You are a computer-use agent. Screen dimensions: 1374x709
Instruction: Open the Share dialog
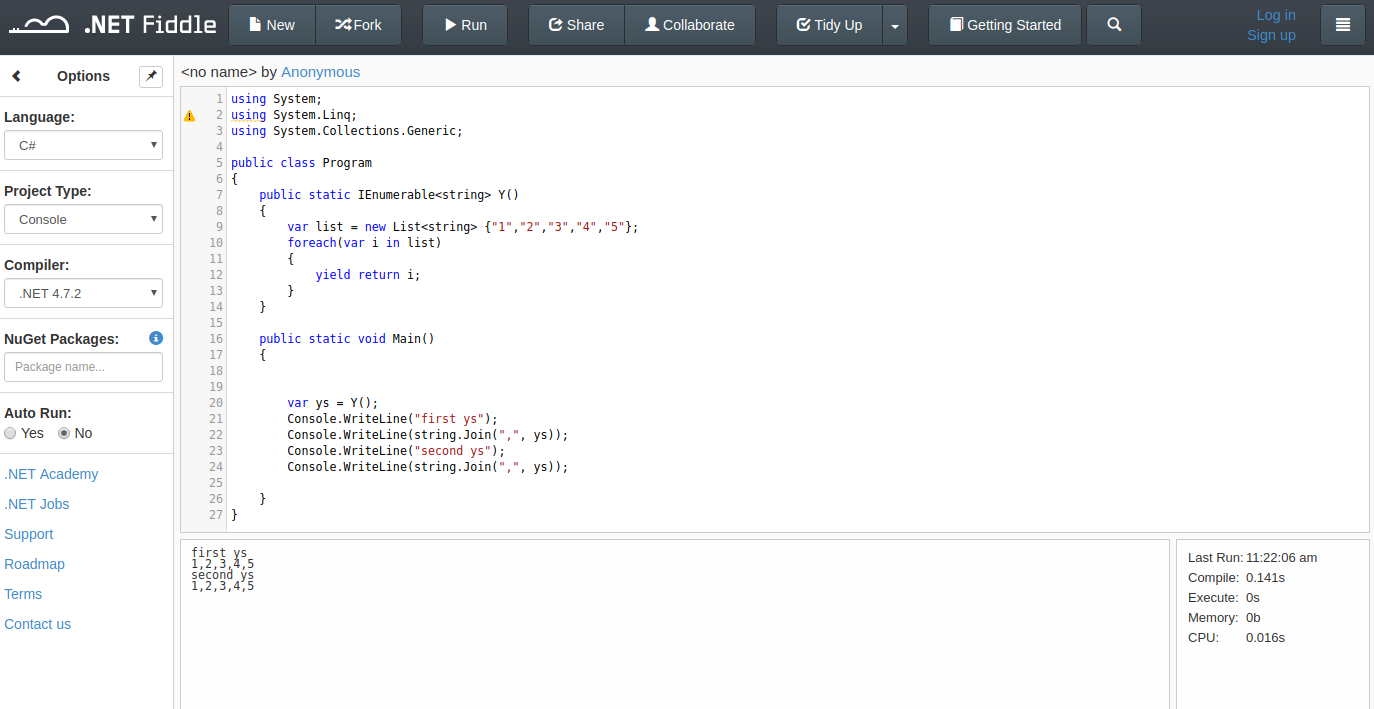tap(576, 25)
